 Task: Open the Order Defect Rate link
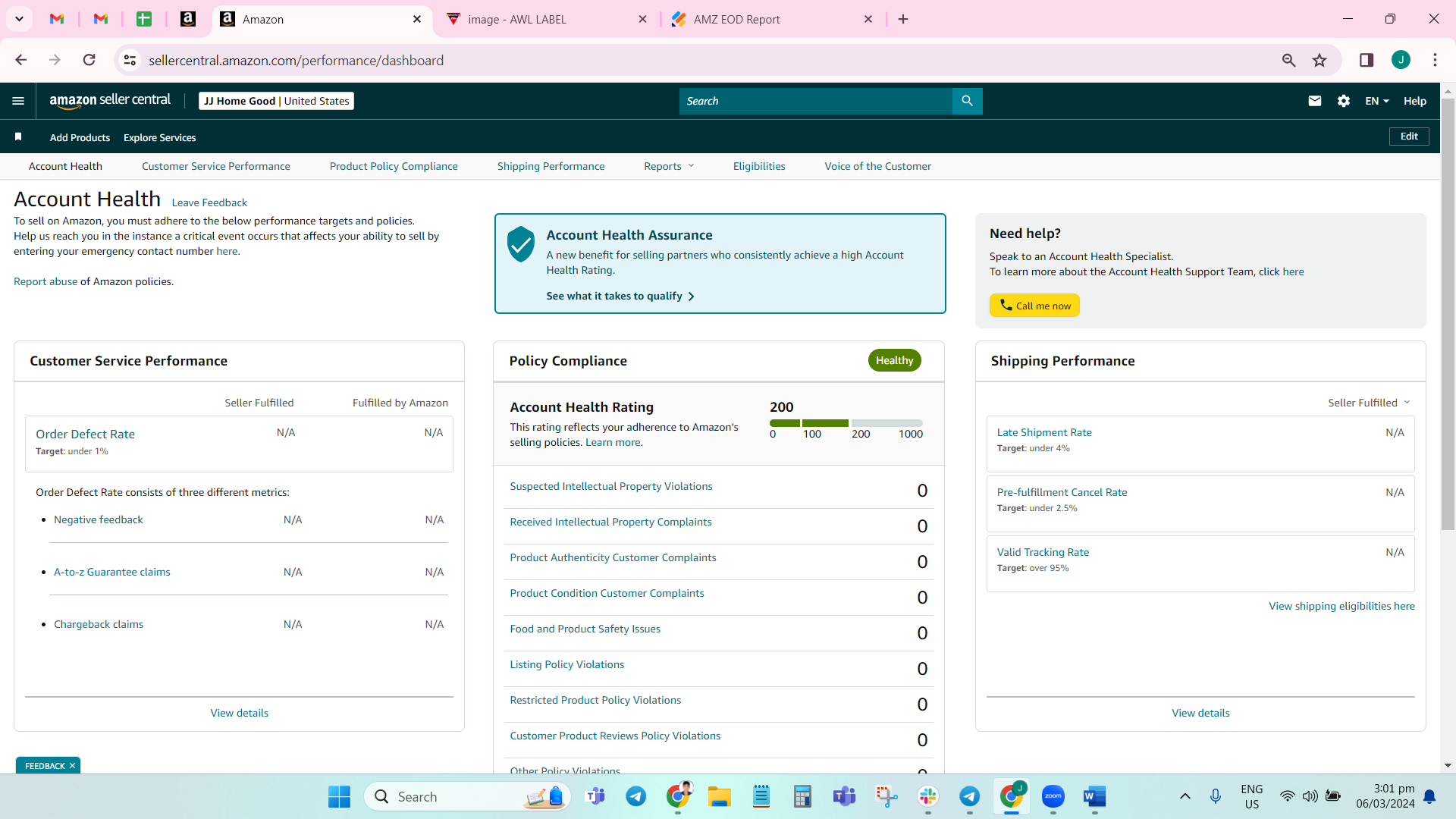(85, 434)
